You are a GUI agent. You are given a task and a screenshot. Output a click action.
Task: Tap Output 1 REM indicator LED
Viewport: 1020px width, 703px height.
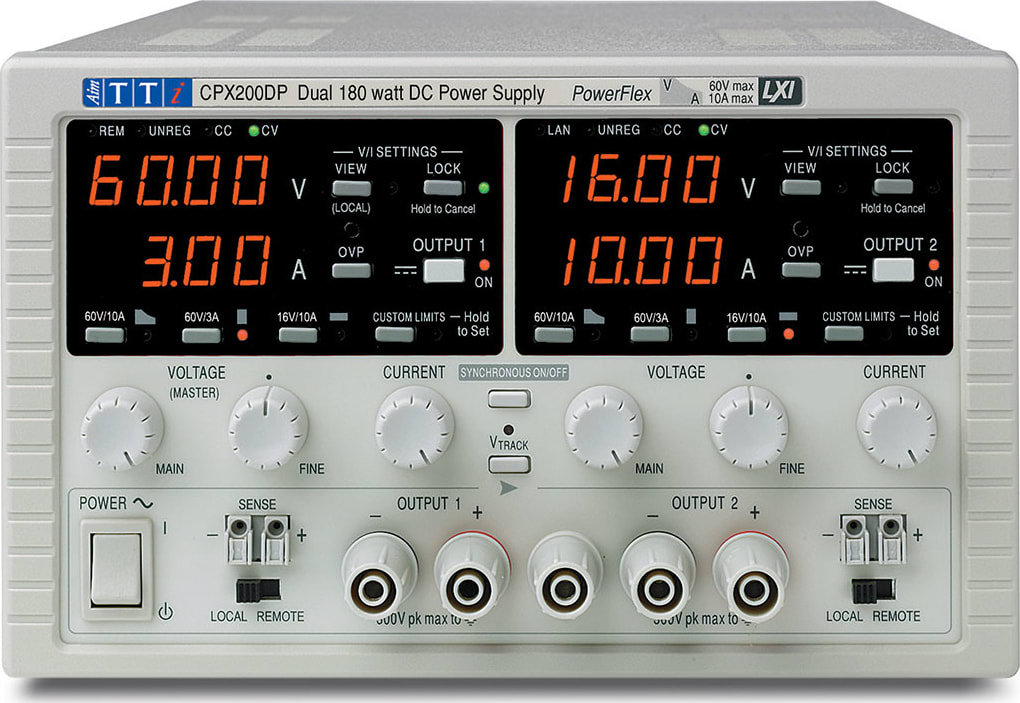[x=93, y=131]
